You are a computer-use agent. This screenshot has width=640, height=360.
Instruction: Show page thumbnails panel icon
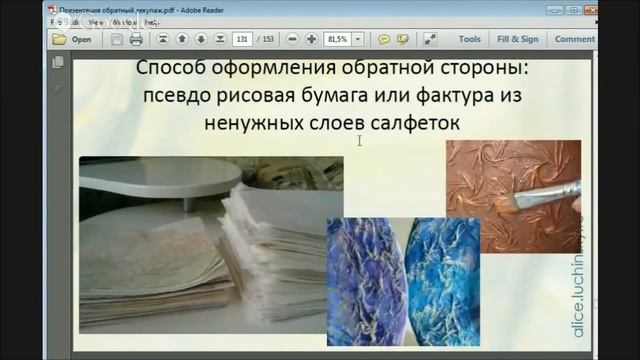click(x=58, y=62)
